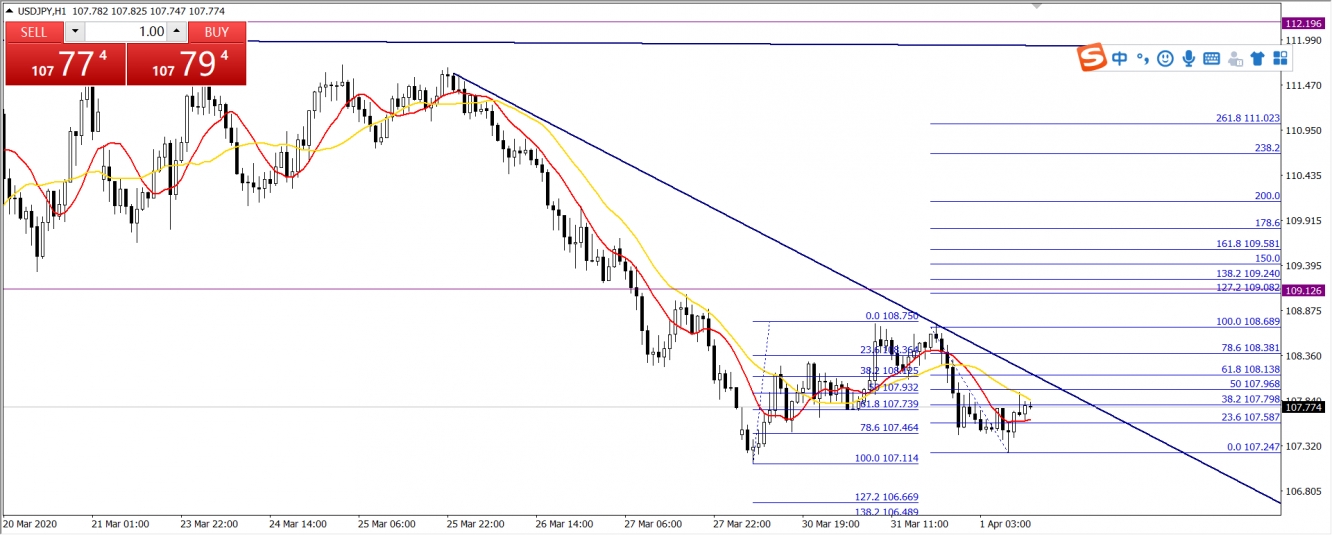Click the sell price 107.77 tile
The width and height of the screenshot is (1332, 535).
tap(65, 65)
